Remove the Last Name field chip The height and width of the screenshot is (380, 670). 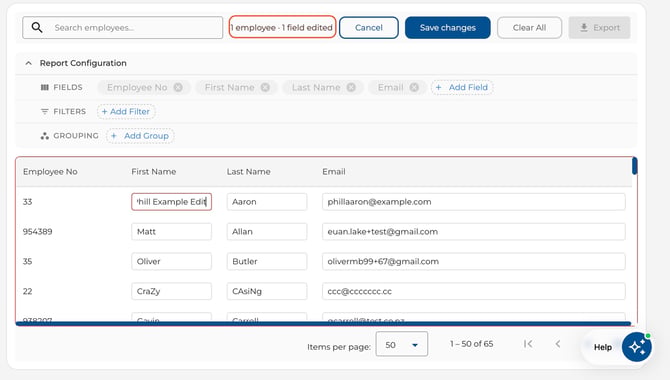coord(351,87)
